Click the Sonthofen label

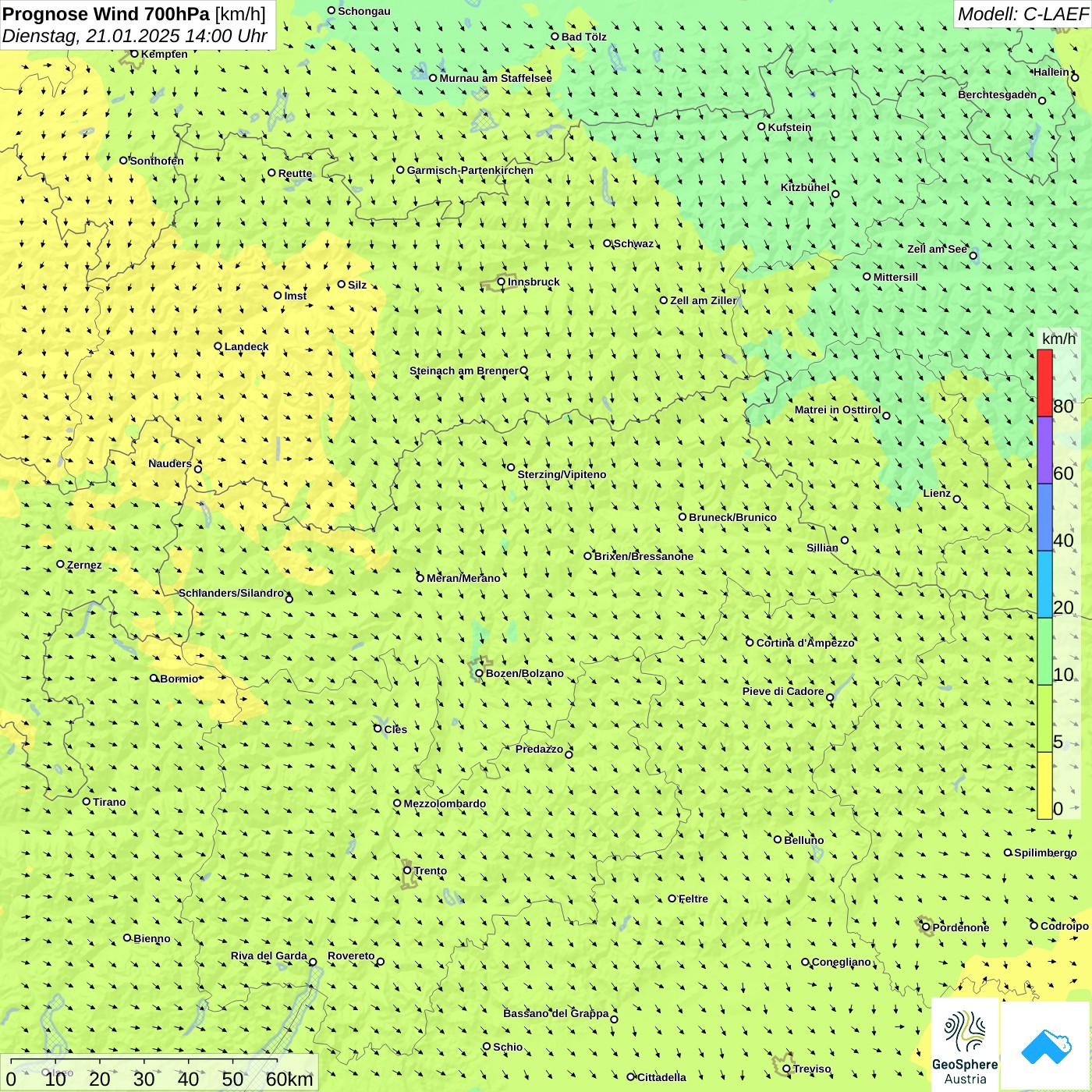tap(157, 161)
